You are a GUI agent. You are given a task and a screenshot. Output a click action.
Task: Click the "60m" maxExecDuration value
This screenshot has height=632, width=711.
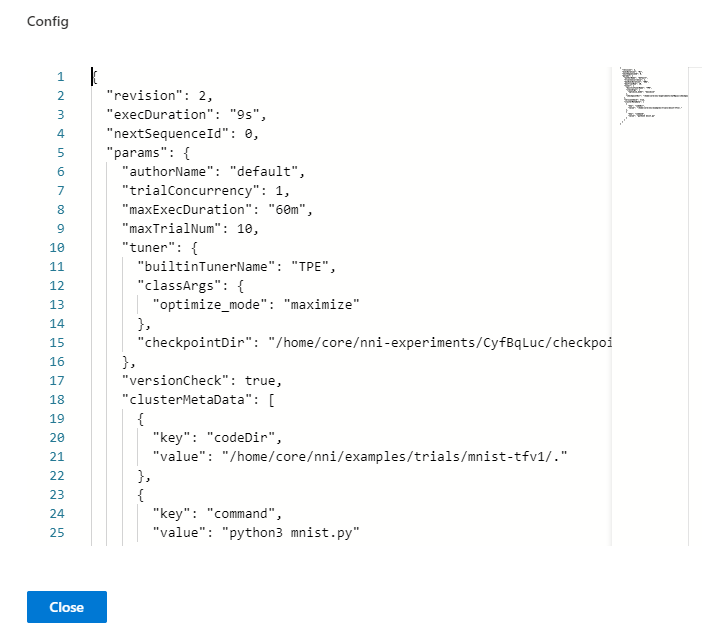click(293, 210)
